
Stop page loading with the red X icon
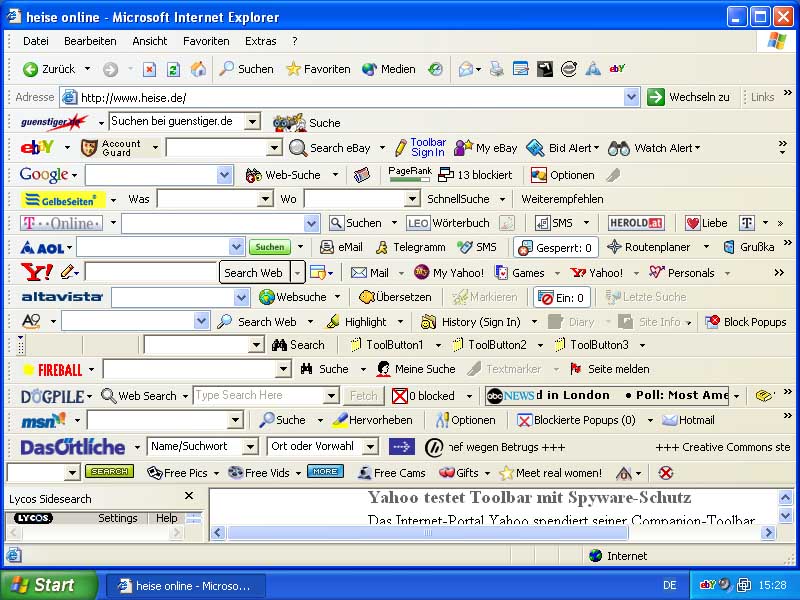pyautogui.click(x=149, y=69)
